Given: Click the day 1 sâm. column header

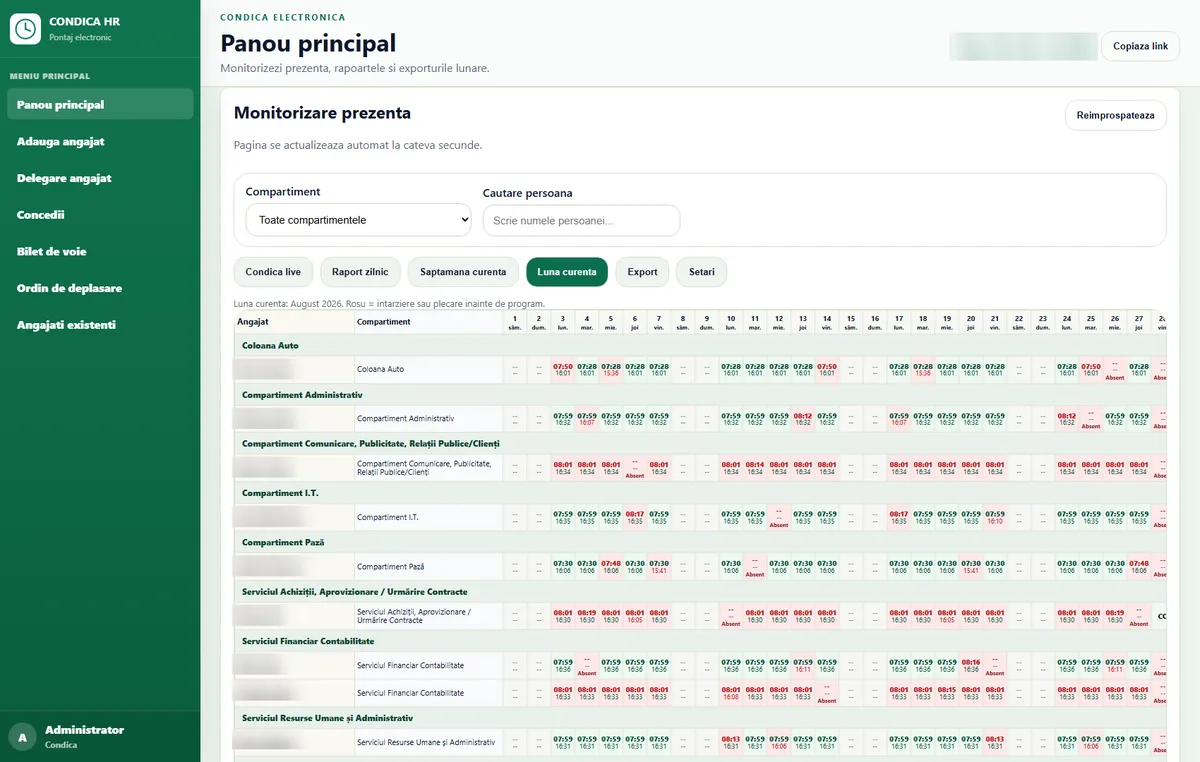Looking at the screenshot, I should (515, 322).
